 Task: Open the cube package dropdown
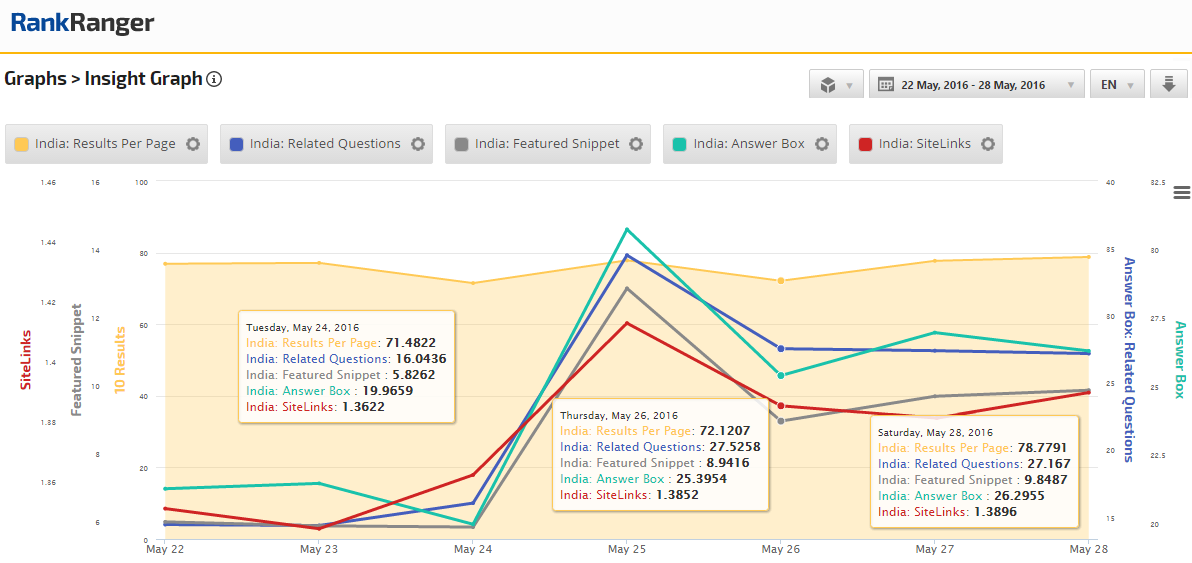836,84
